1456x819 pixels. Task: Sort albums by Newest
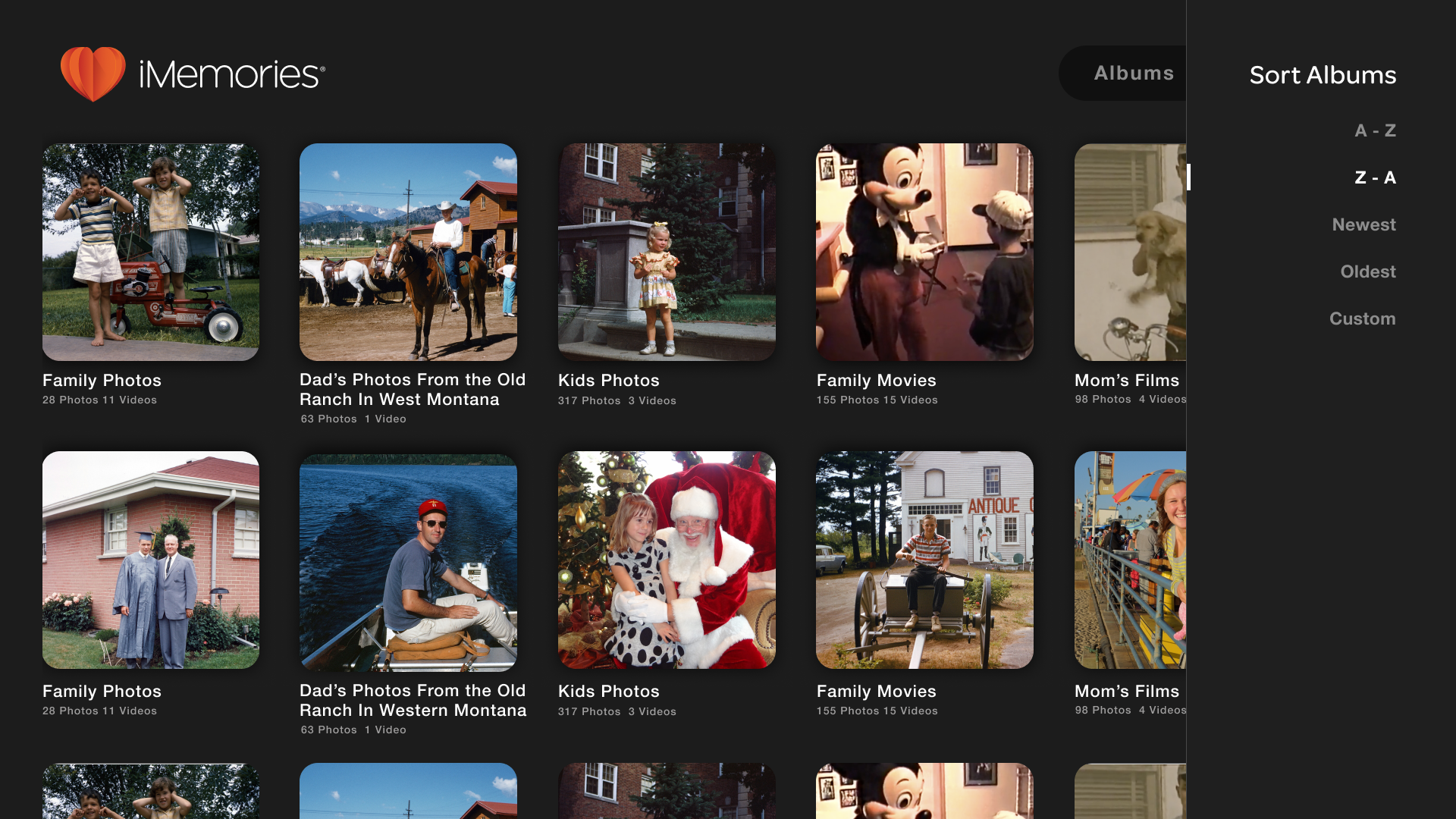coord(1363,224)
